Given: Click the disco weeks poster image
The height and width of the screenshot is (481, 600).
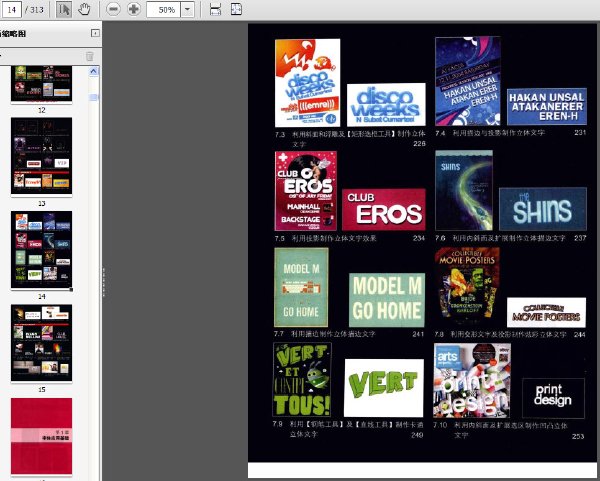Looking at the screenshot, I should pyautogui.click(x=307, y=83).
